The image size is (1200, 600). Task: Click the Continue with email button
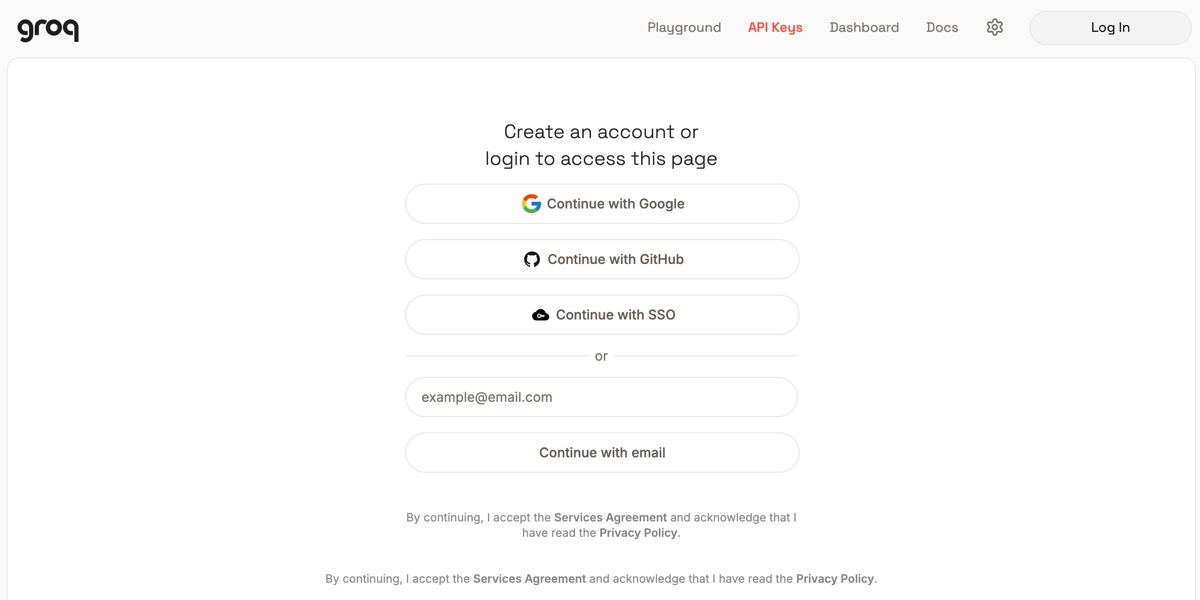point(601,452)
